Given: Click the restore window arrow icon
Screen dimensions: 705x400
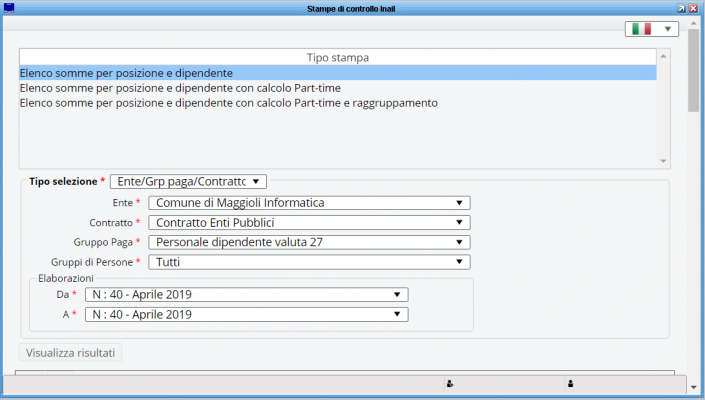Looking at the screenshot, I should [682, 9].
